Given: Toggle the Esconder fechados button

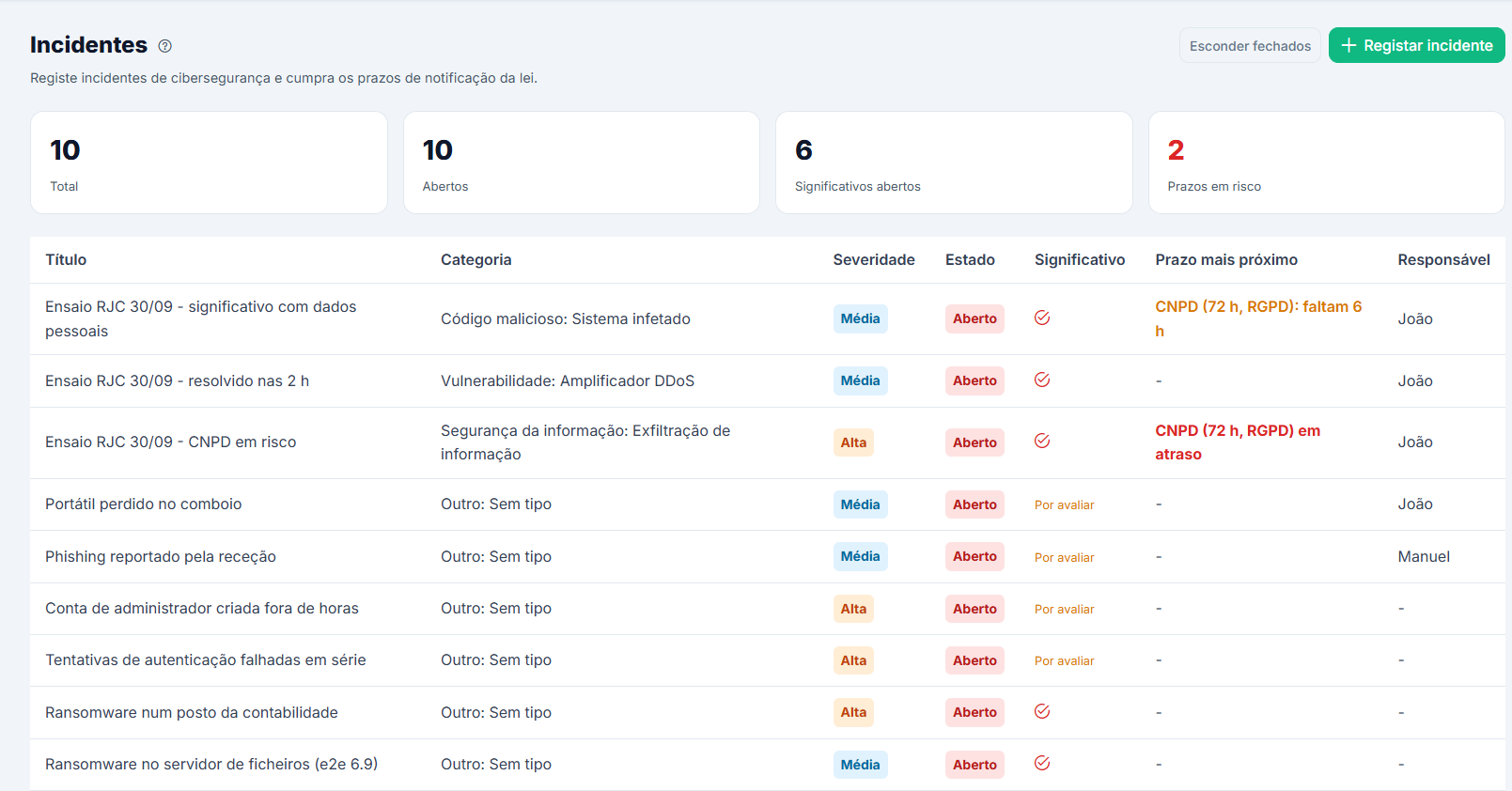Looking at the screenshot, I should coord(1250,45).
